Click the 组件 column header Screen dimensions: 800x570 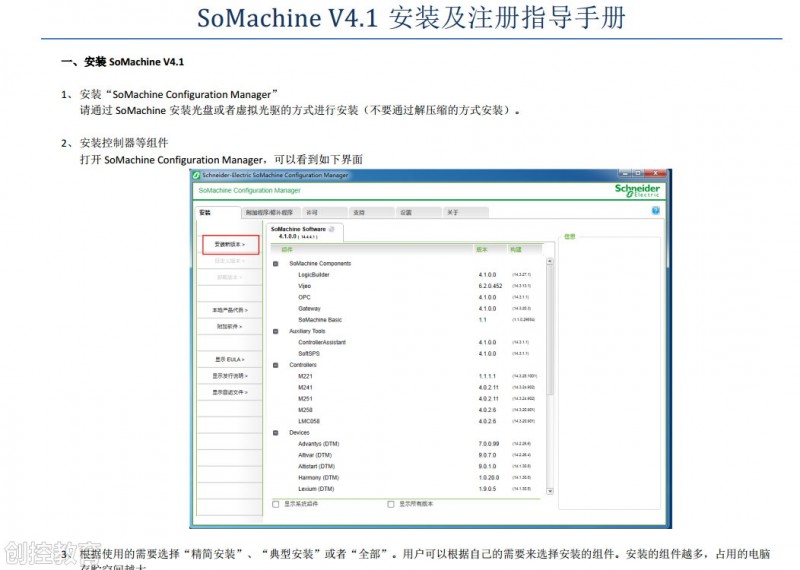372,250
